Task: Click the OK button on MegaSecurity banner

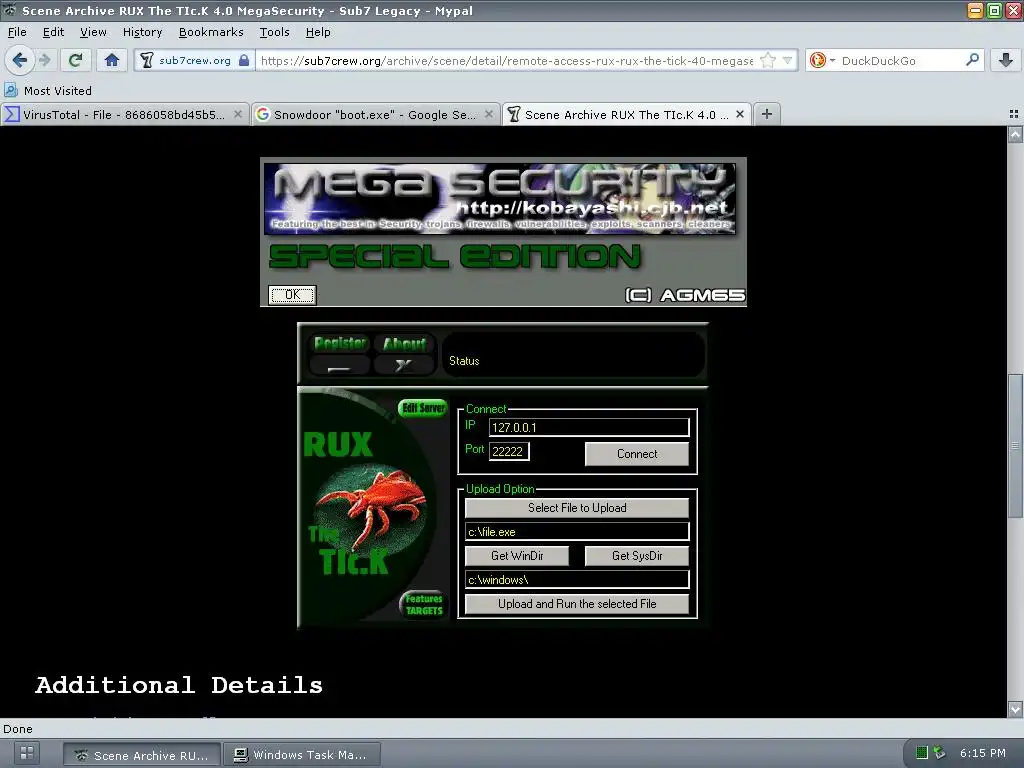Action: pyautogui.click(x=292, y=295)
